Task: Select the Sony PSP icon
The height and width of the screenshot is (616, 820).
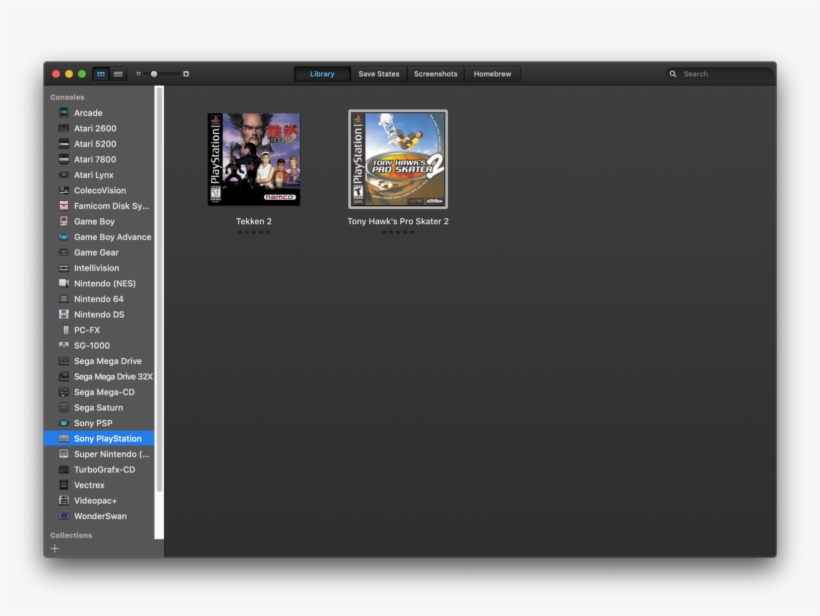Action: [64, 423]
